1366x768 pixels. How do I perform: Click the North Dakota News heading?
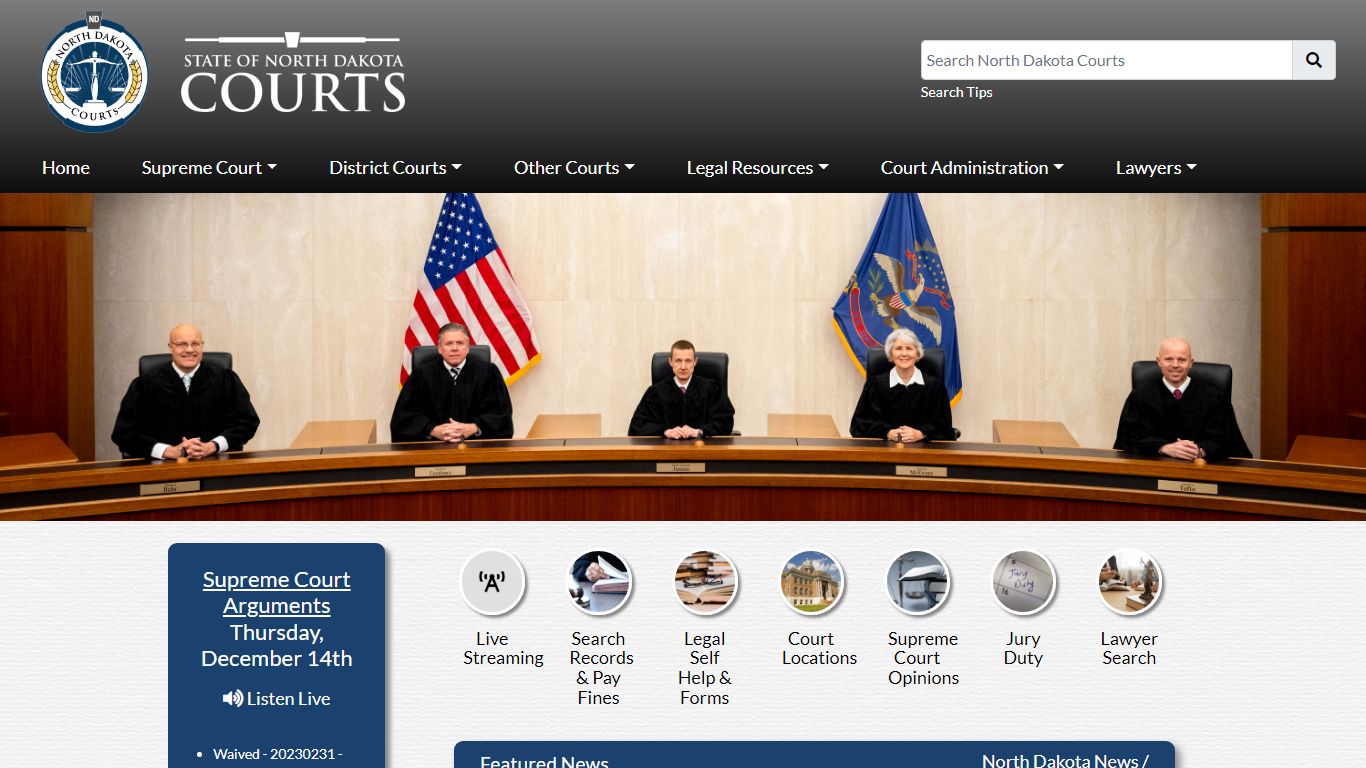1064,760
